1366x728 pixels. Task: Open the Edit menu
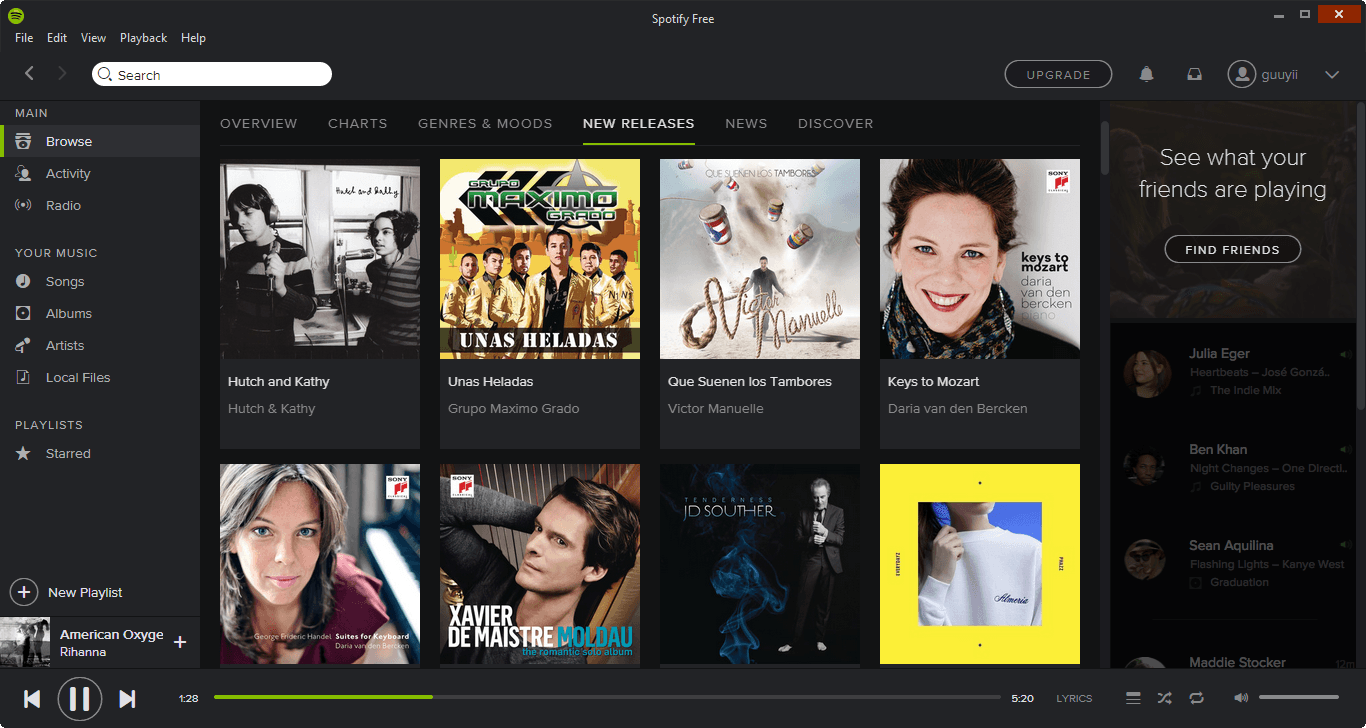coord(57,38)
